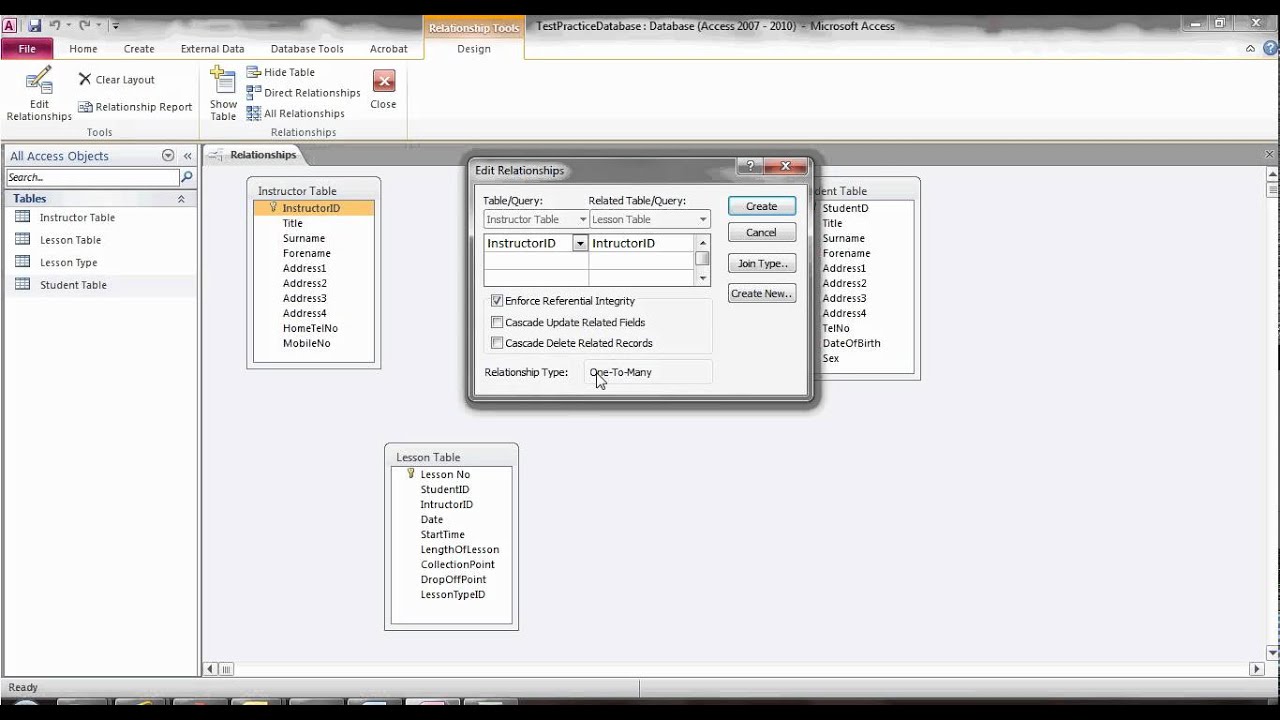The height and width of the screenshot is (720, 1280).
Task: Select Lesson Type in navigation pane
Action: pyautogui.click(x=68, y=262)
